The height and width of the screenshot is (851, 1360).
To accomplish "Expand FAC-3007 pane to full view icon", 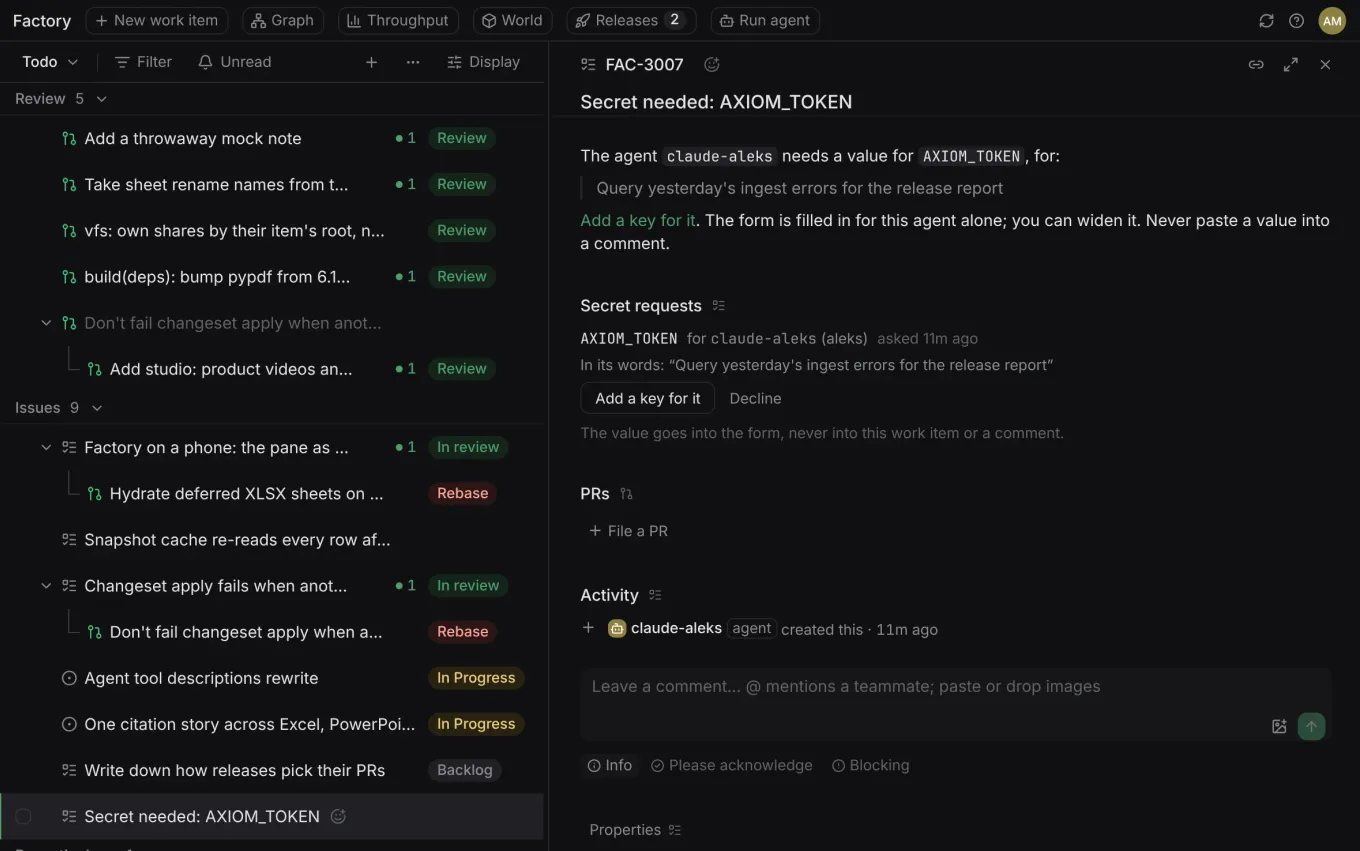I will coord(1291,65).
